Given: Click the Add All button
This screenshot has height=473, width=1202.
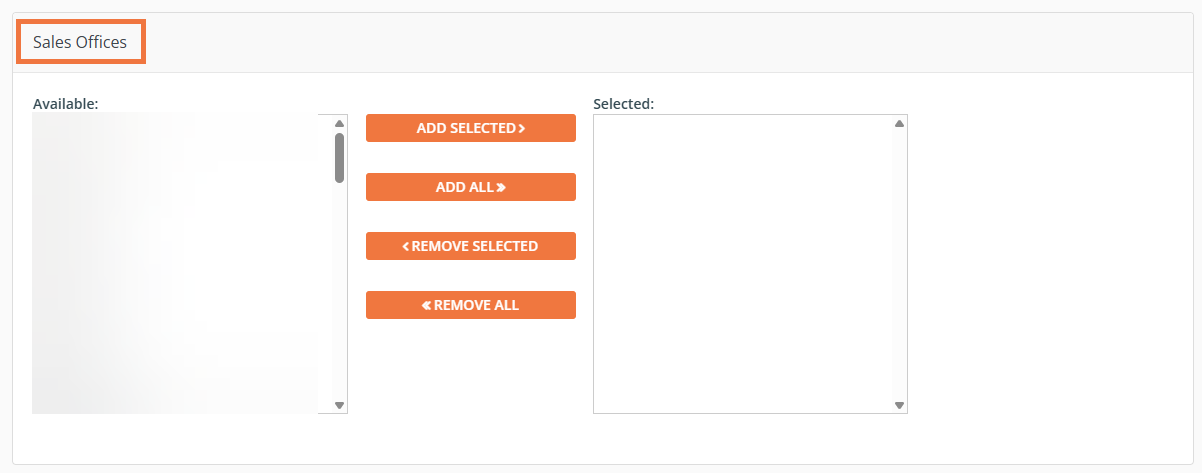Looking at the screenshot, I should (x=471, y=187).
